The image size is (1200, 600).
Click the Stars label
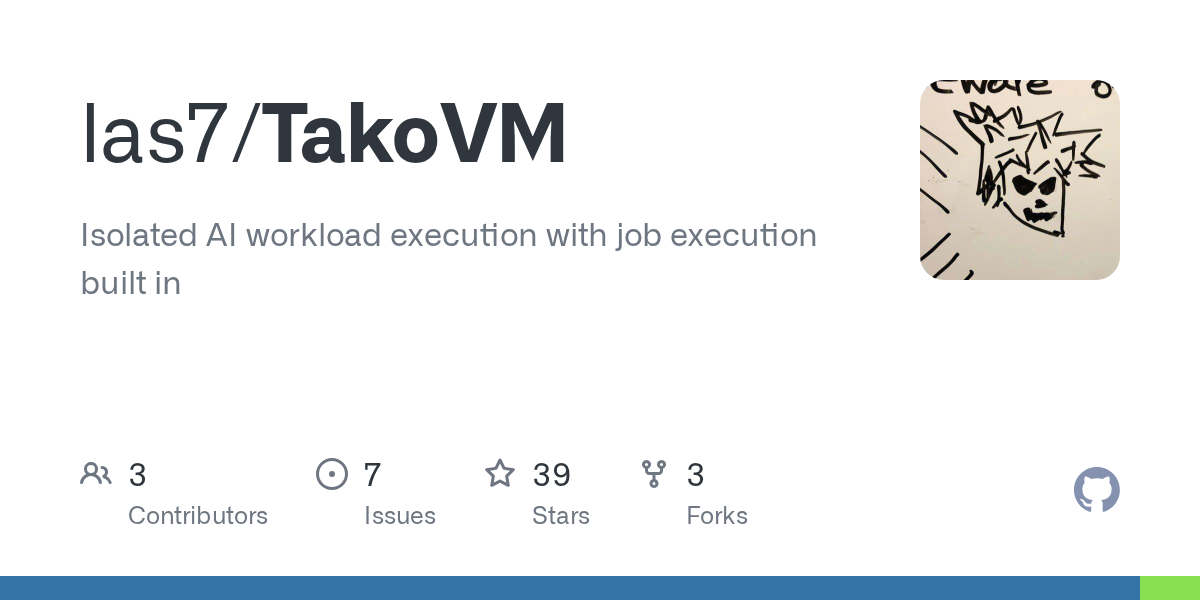click(x=561, y=516)
